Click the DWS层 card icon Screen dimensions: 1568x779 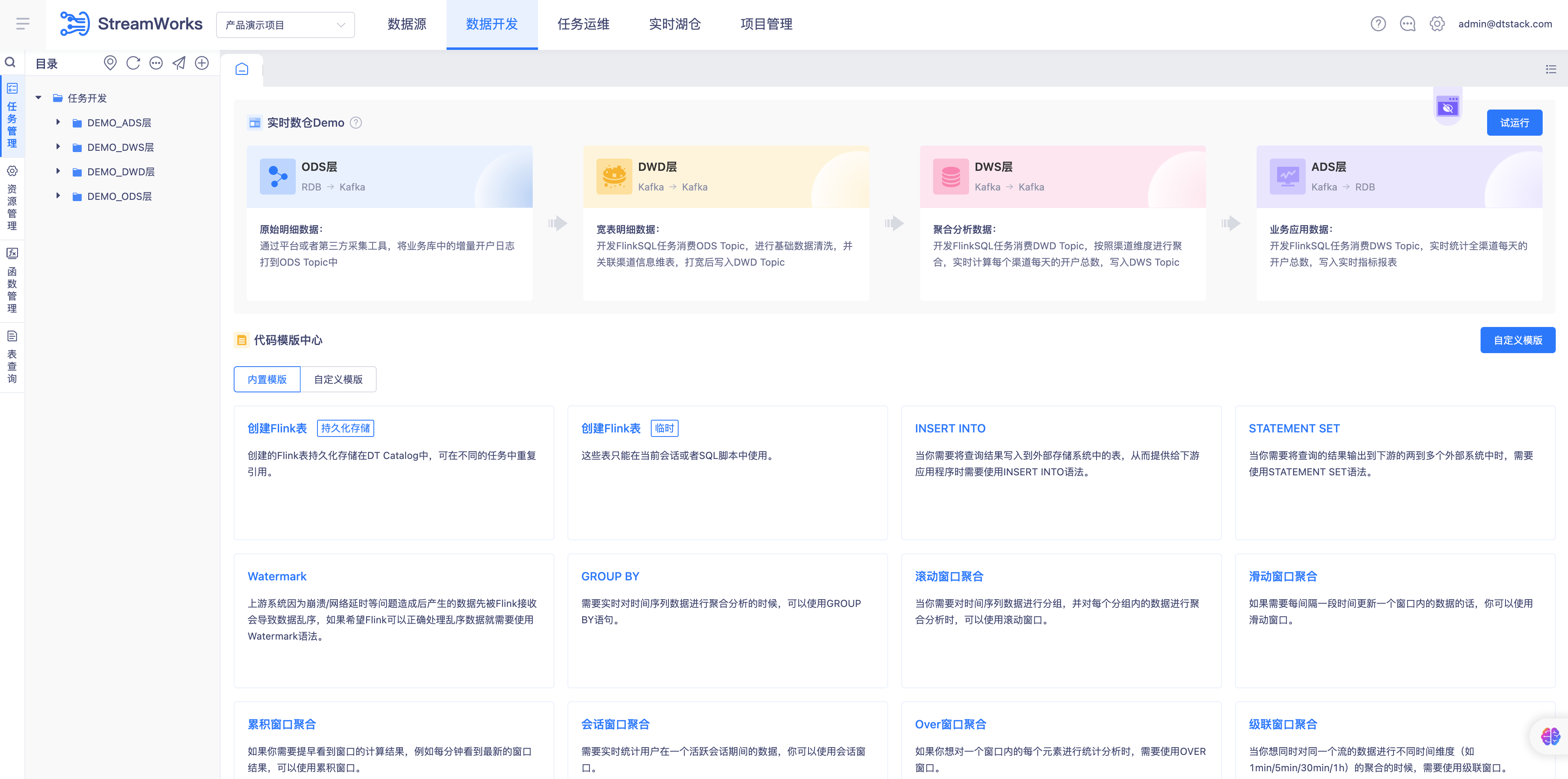951,177
